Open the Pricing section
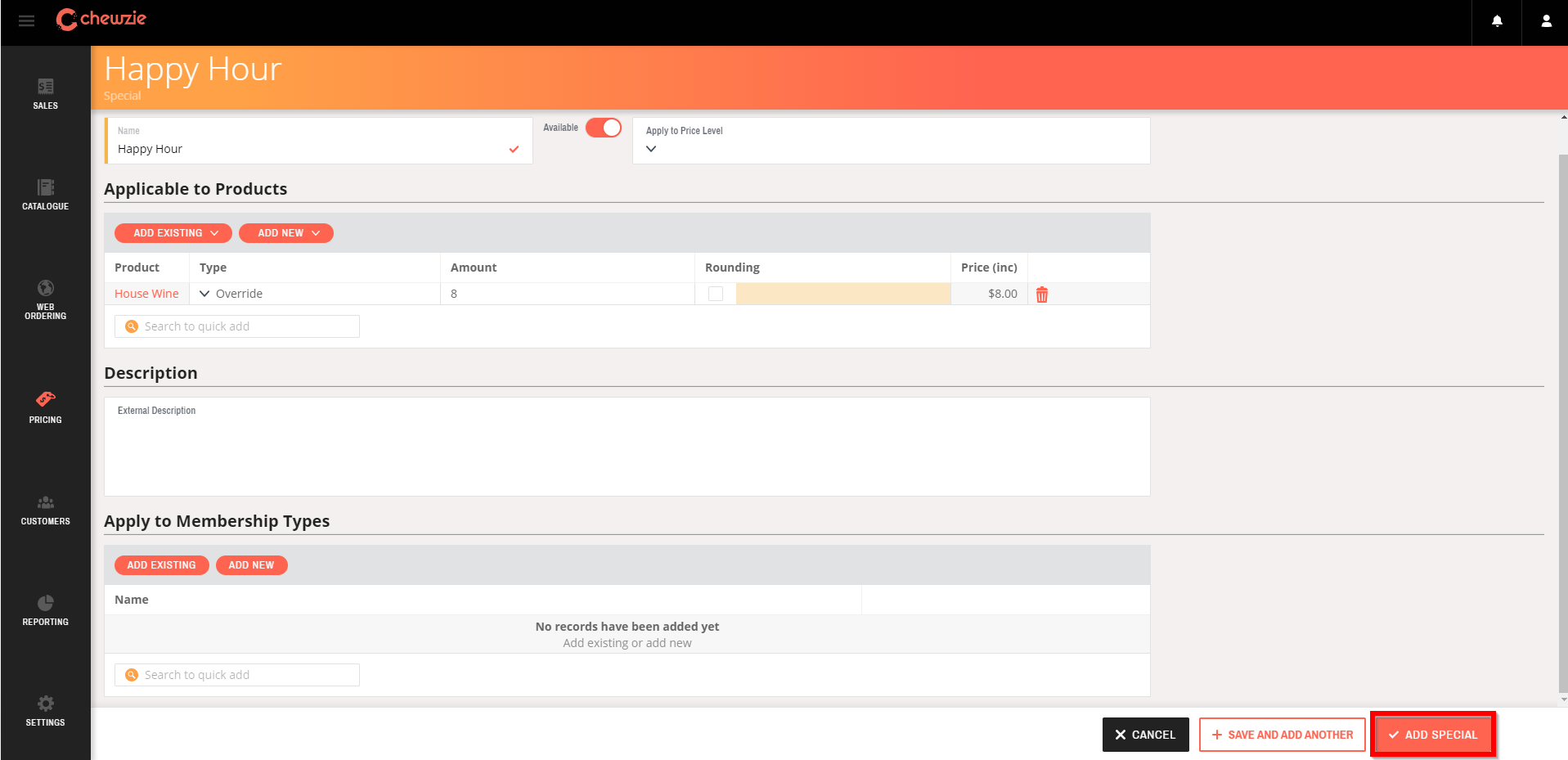 (46, 407)
